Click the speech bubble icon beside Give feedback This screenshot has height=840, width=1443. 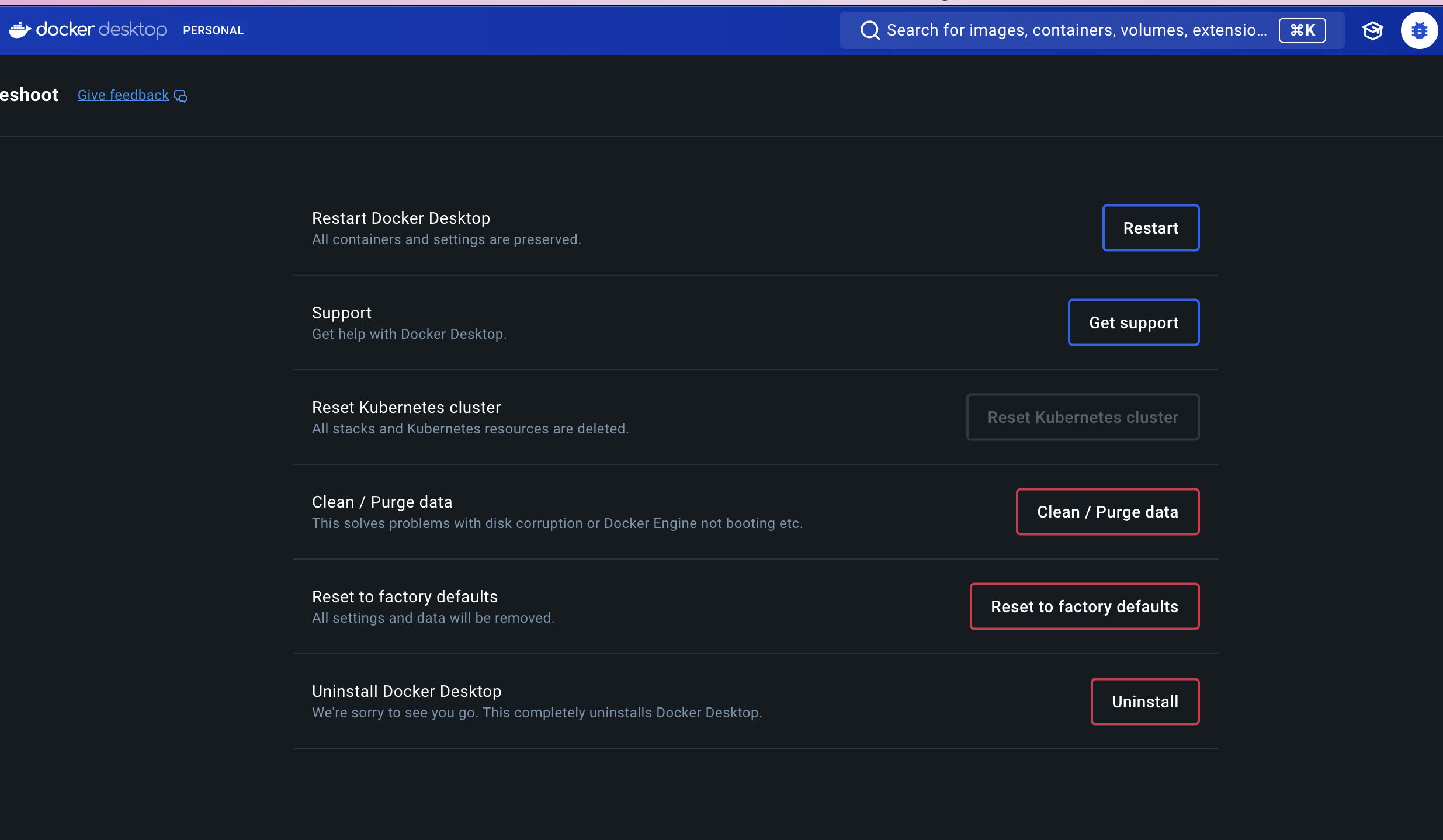click(181, 96)
